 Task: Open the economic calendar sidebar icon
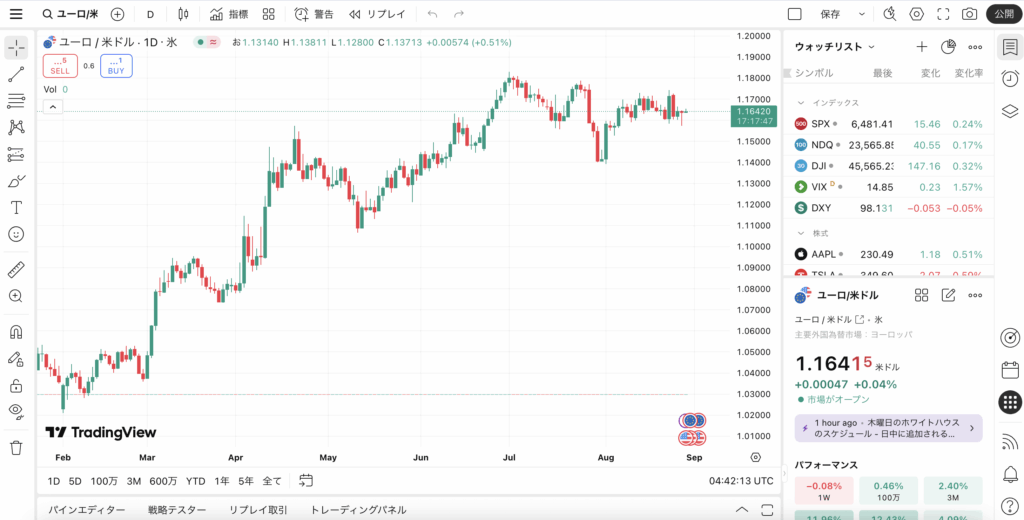tap(1010, 370)
